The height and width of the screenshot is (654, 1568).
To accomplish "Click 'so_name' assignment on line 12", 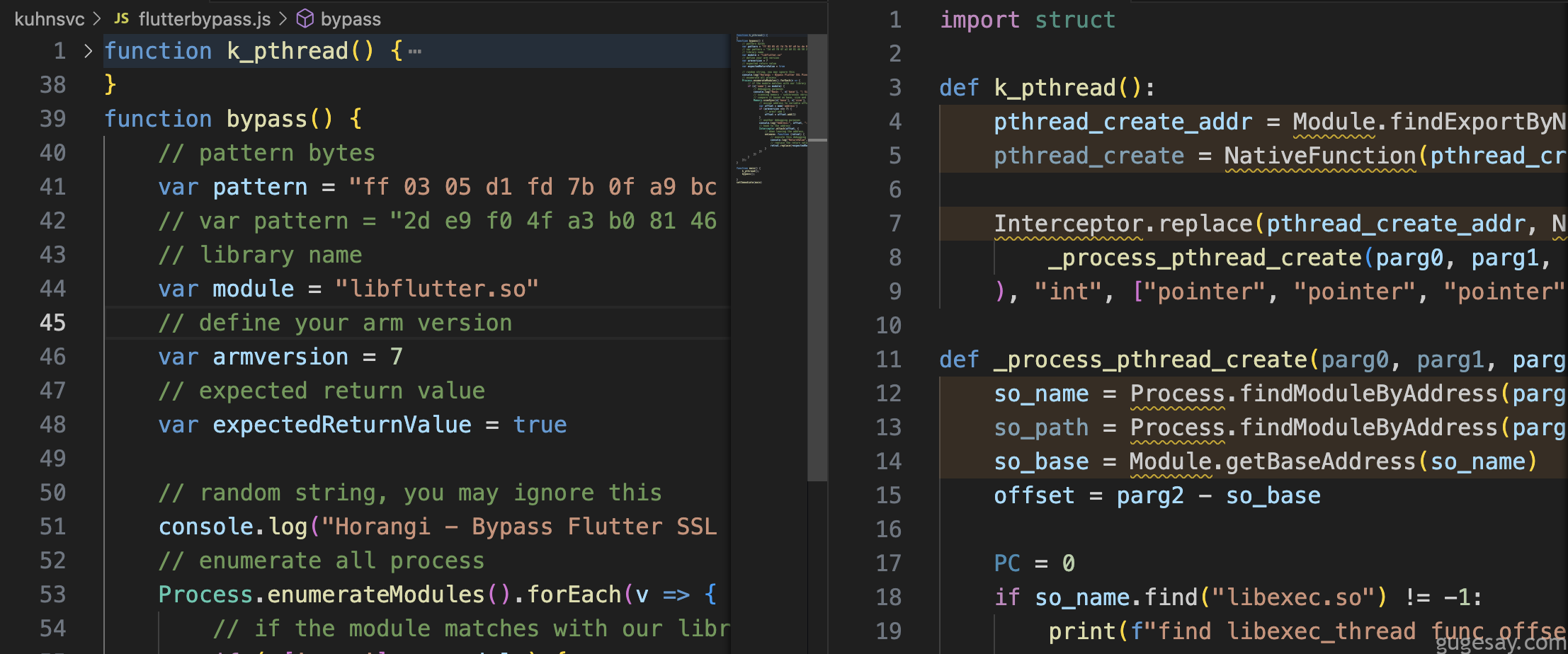I will click(1041, 394).
